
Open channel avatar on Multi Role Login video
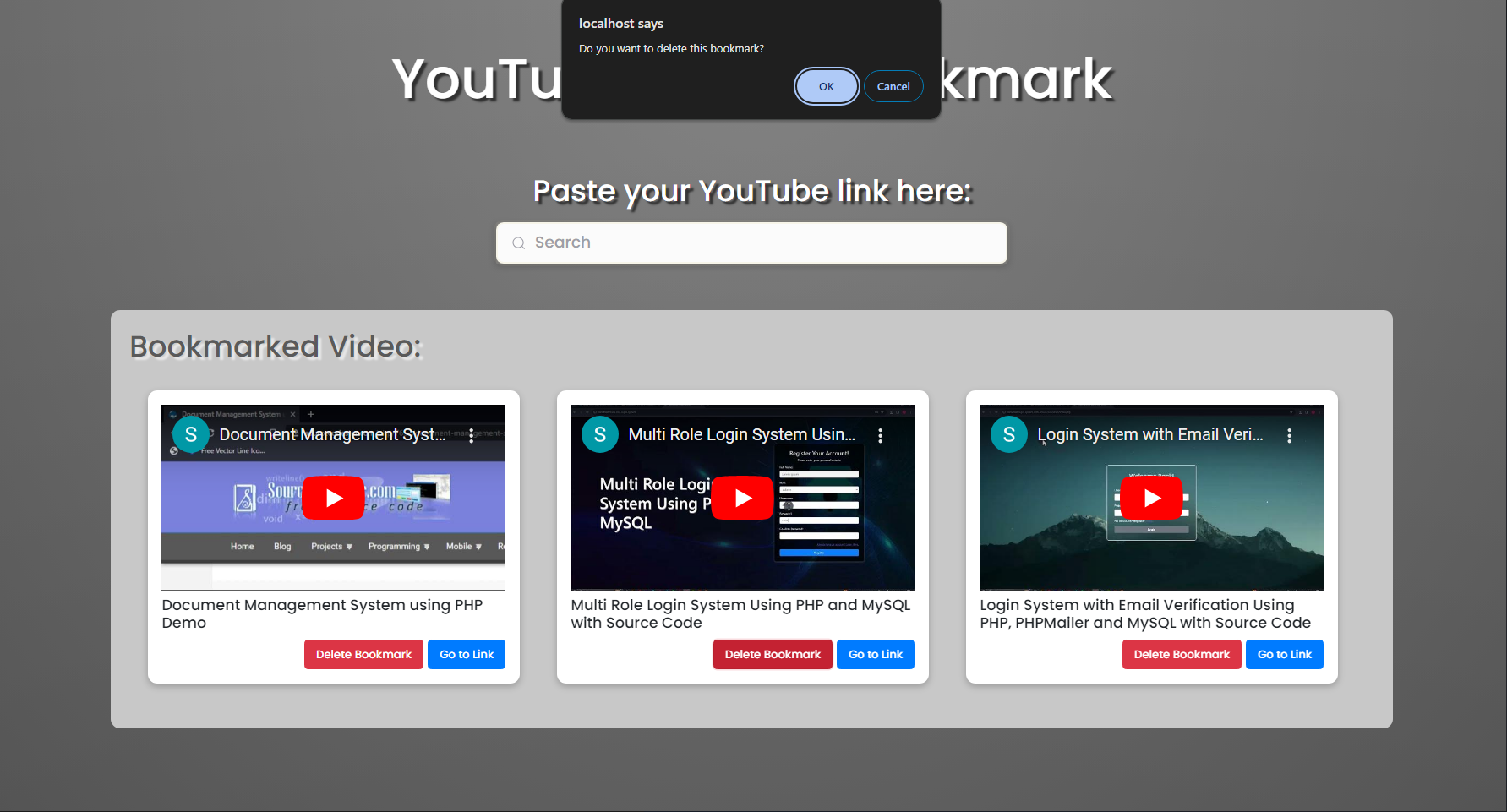click(600, 434)
